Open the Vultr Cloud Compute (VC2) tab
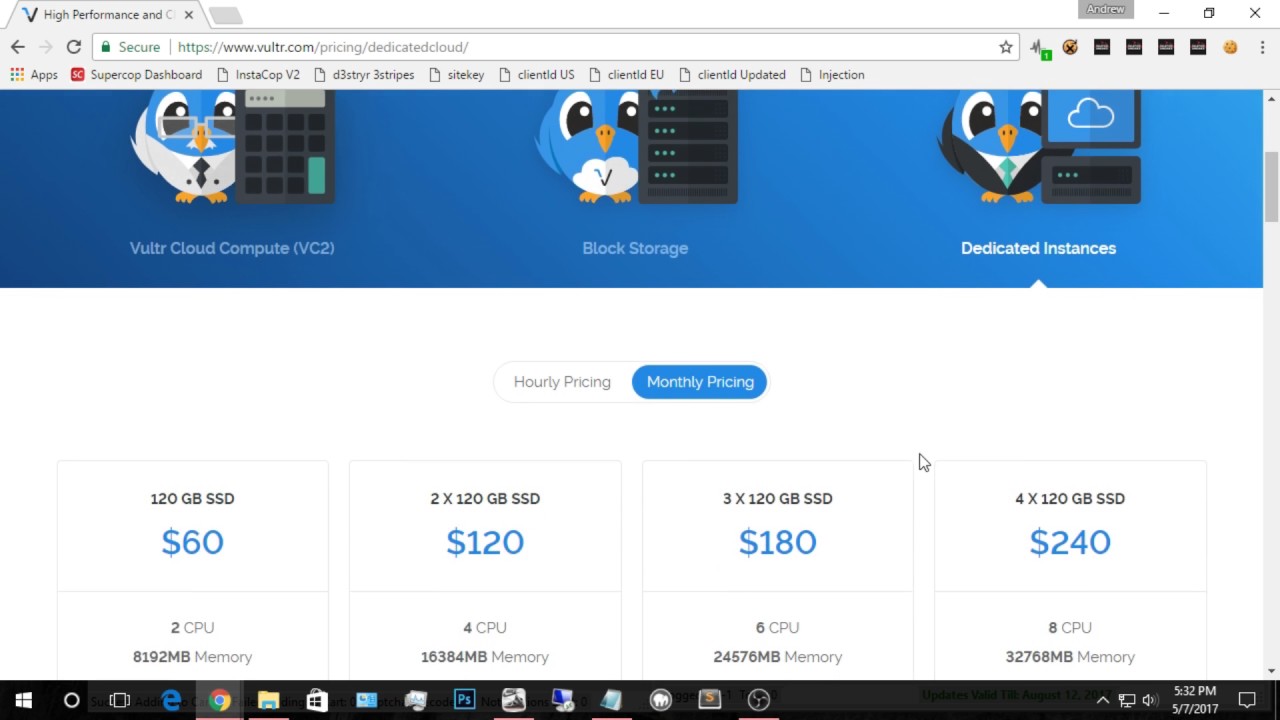1280x720 pixels. [x=232, y=248]
